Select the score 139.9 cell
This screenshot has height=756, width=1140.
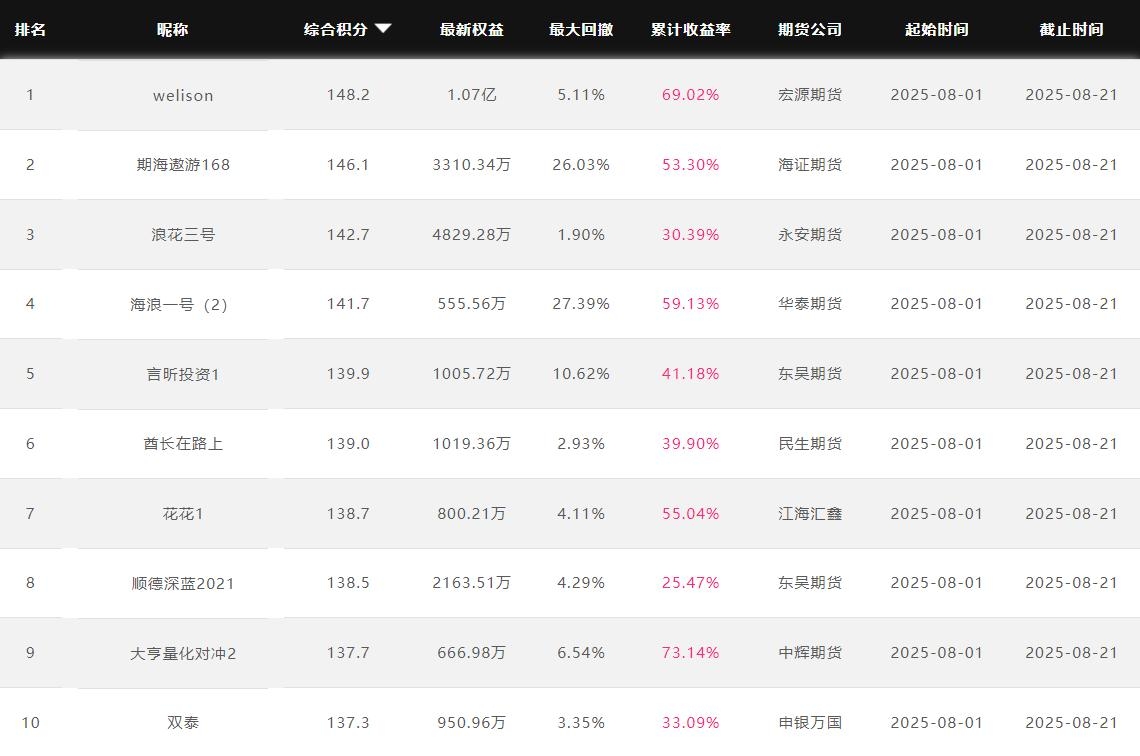(x=348, y=373)
